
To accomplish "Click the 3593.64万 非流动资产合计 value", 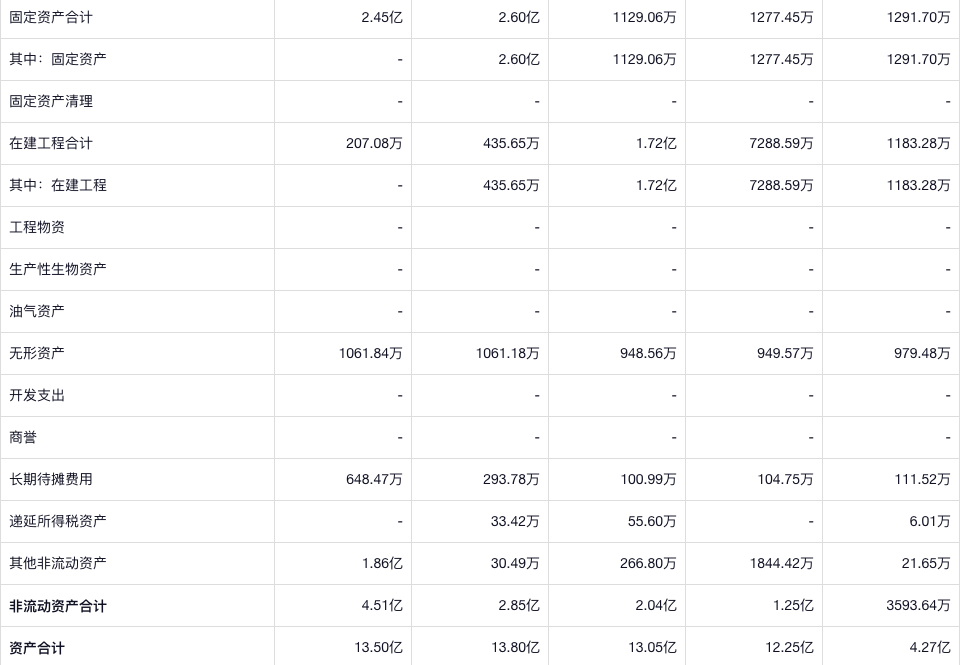I will (x=918, y=606).
